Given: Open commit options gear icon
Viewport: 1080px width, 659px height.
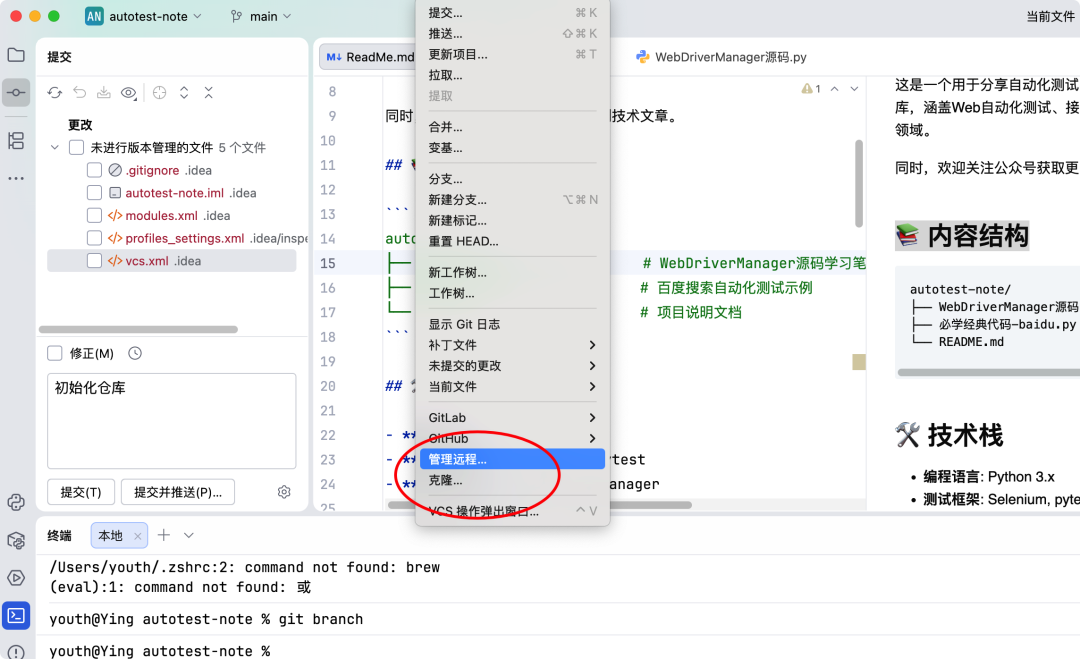Looking at the screenshot, I should pos(284,492).
